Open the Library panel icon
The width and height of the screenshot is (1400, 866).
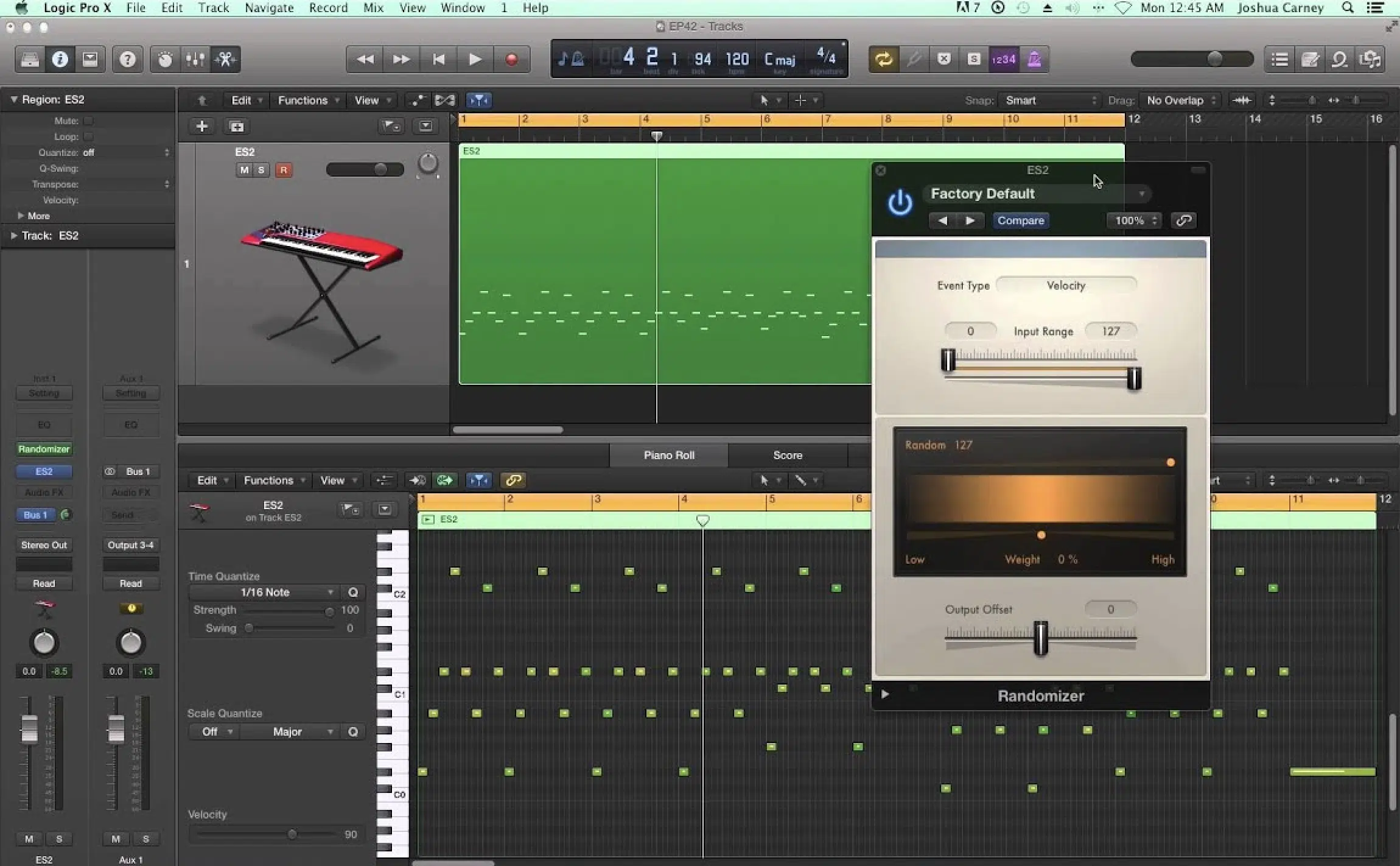click(30, 59)
